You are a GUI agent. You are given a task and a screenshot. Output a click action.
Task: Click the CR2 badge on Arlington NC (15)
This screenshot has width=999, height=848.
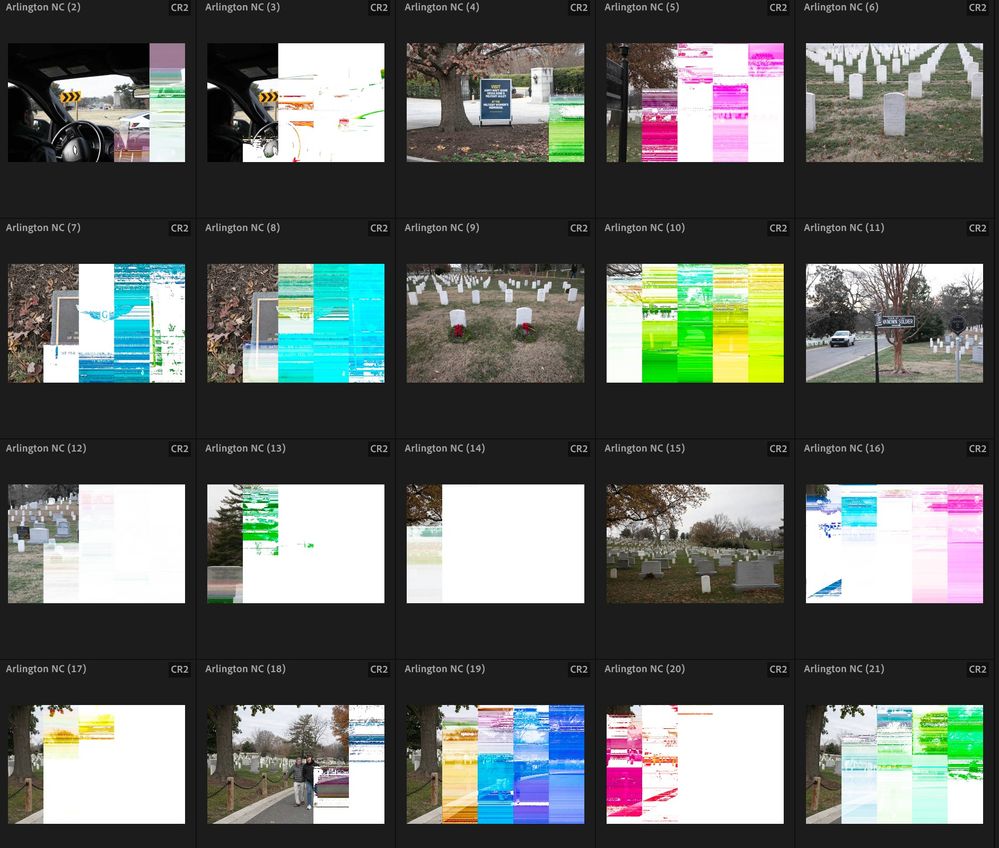(778, 449)
